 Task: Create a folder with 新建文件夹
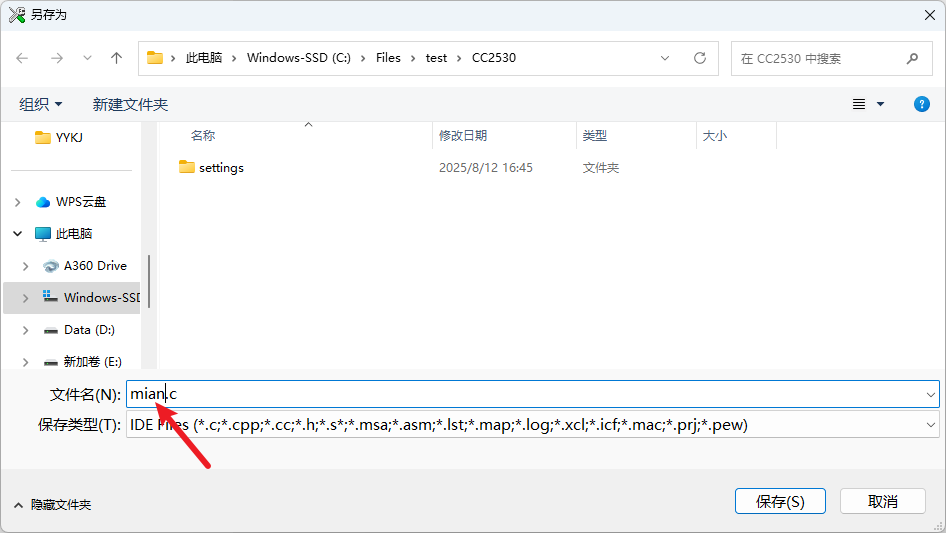(x=130, y=104)
